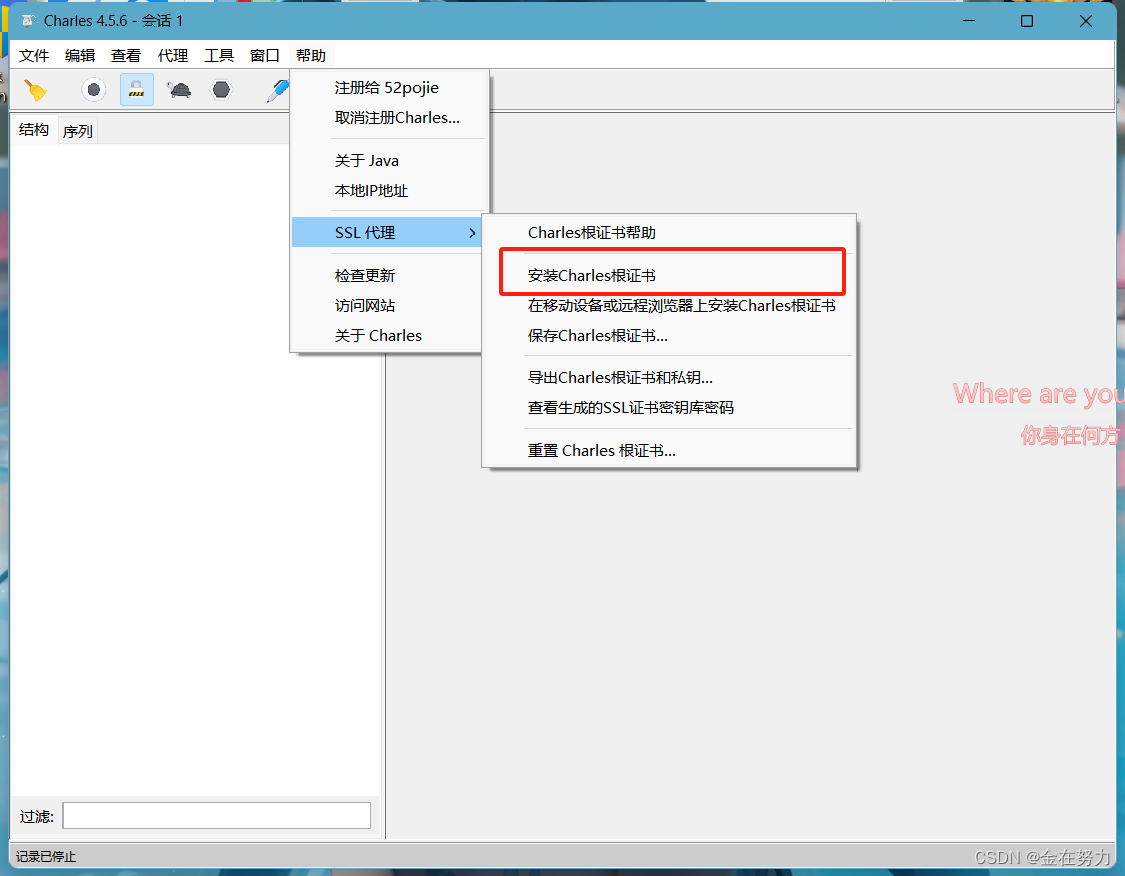Open the 代理 menu
Image resolution: width=1125 pixels, height=876 pixels.
tap(173, 55)
